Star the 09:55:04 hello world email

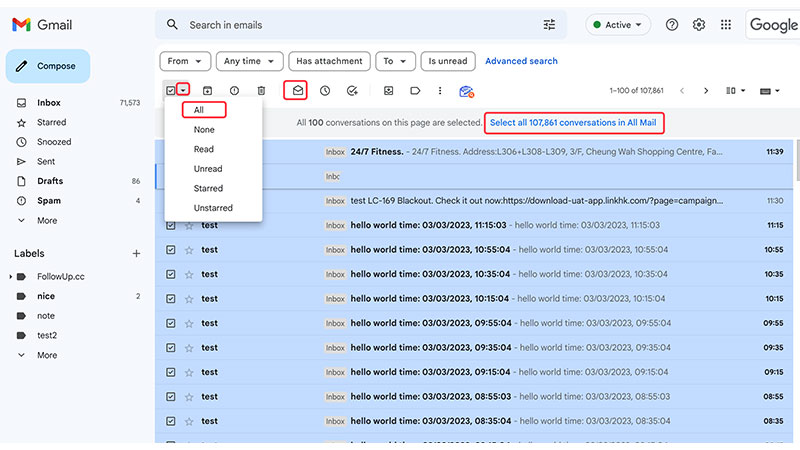click(x=189, y=323)
